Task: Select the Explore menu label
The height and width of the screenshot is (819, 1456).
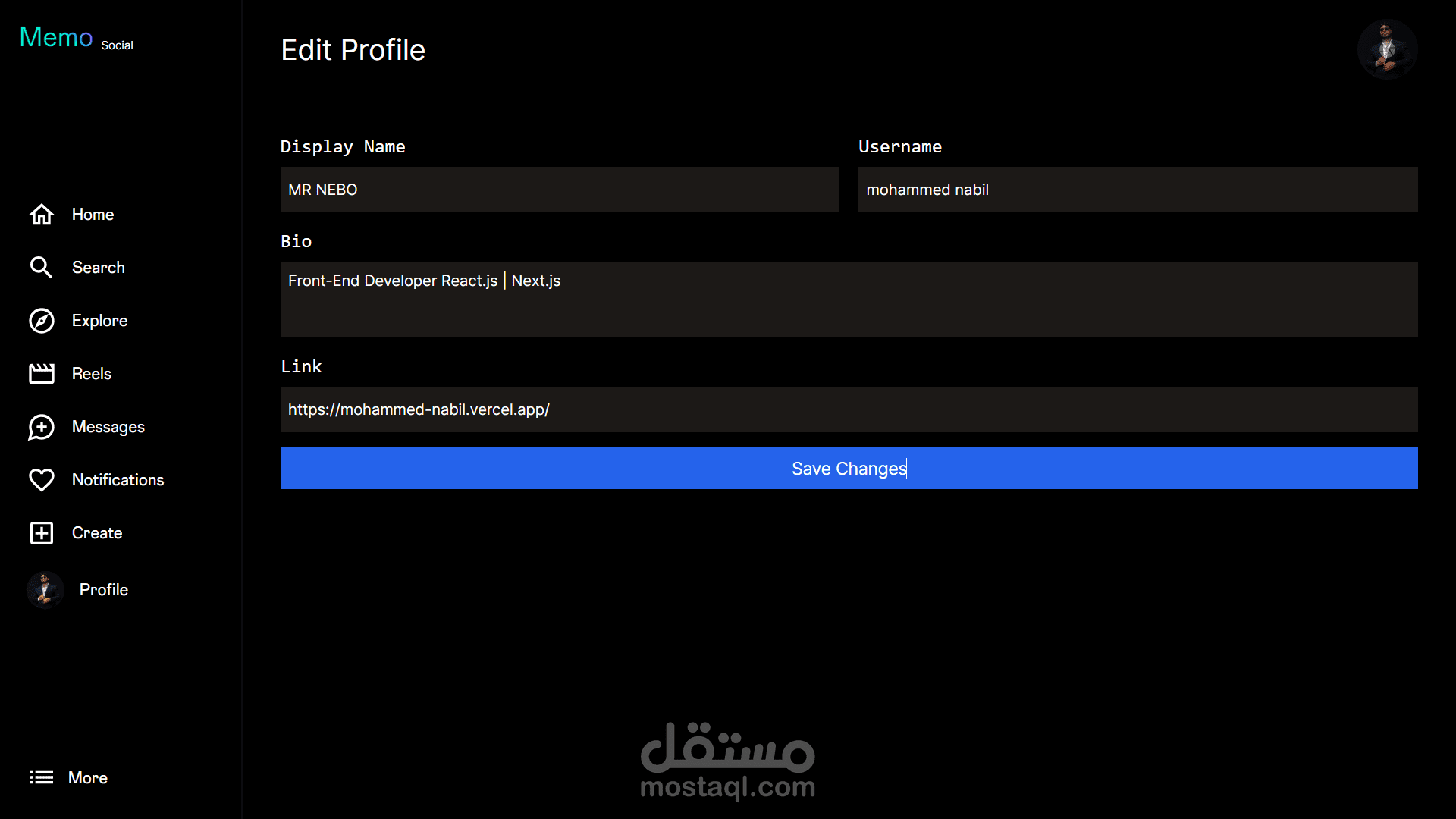Action: [99, 321]
